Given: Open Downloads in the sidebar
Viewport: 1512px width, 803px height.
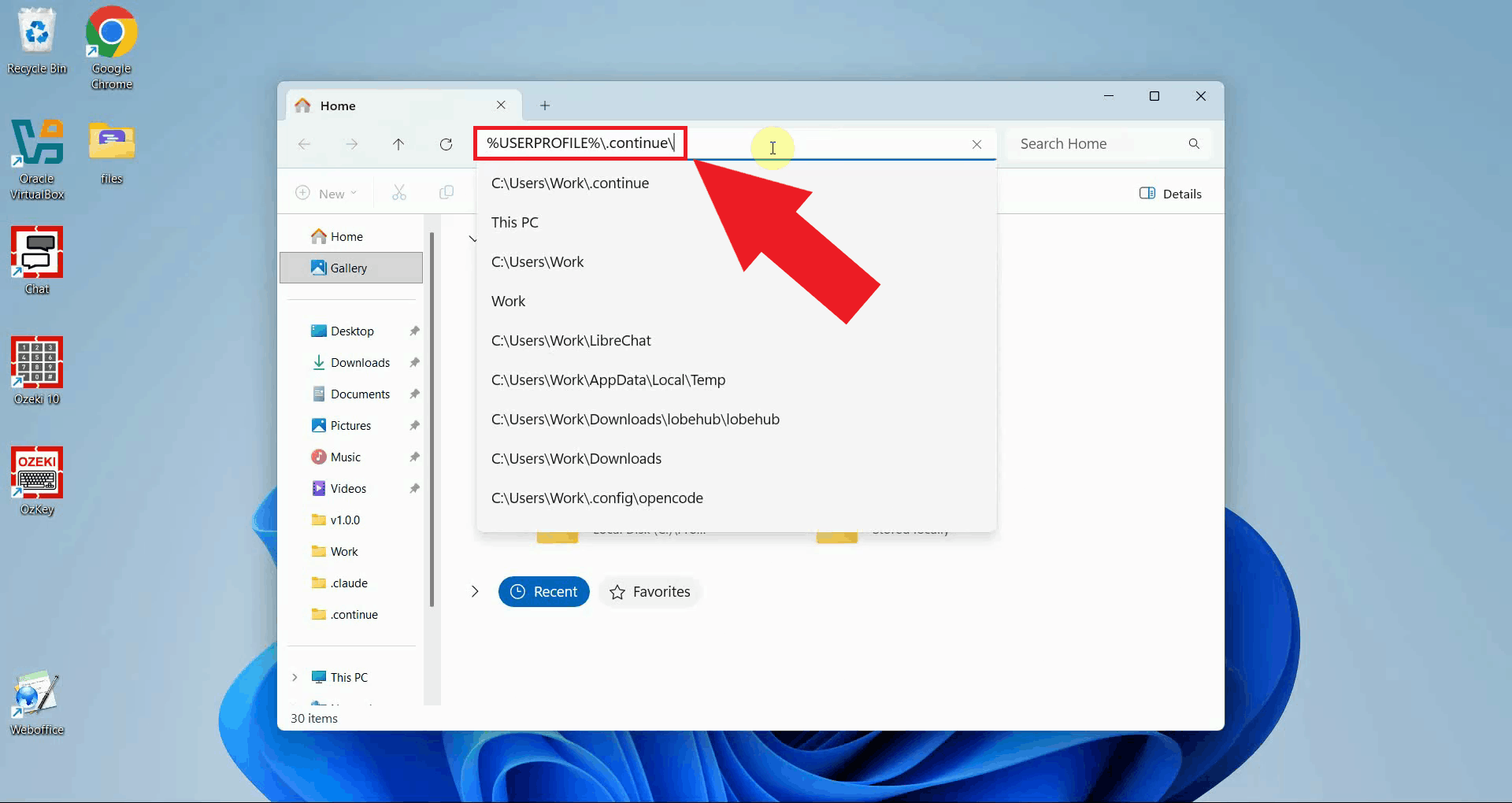Looking at the screenshot, I should tap(351, 362).
